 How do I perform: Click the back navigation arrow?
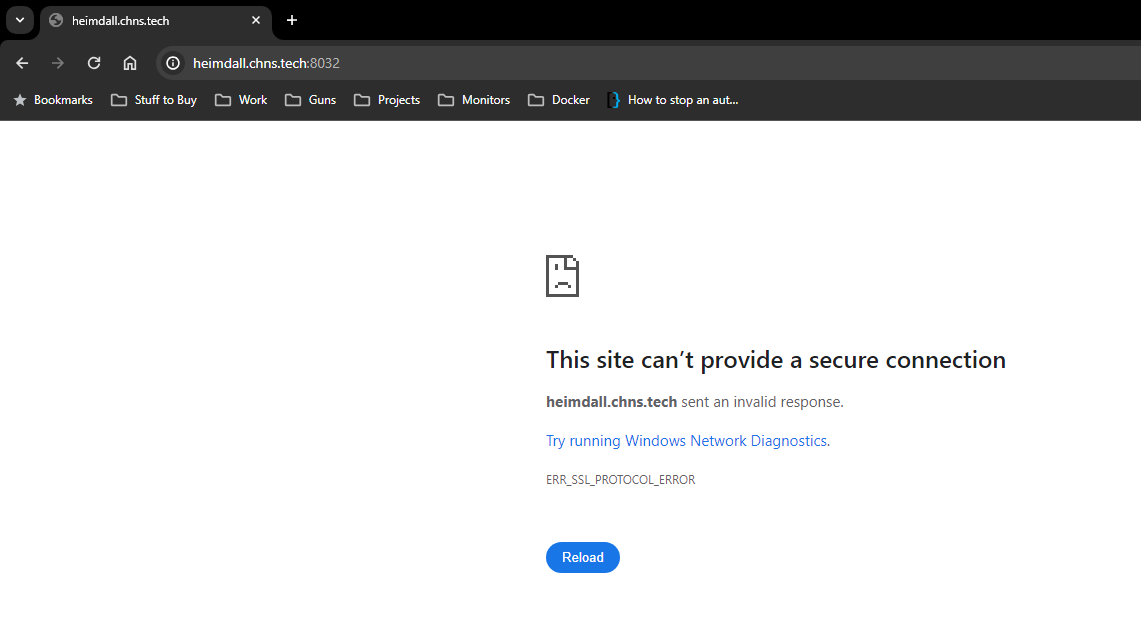tap(21, 62)
